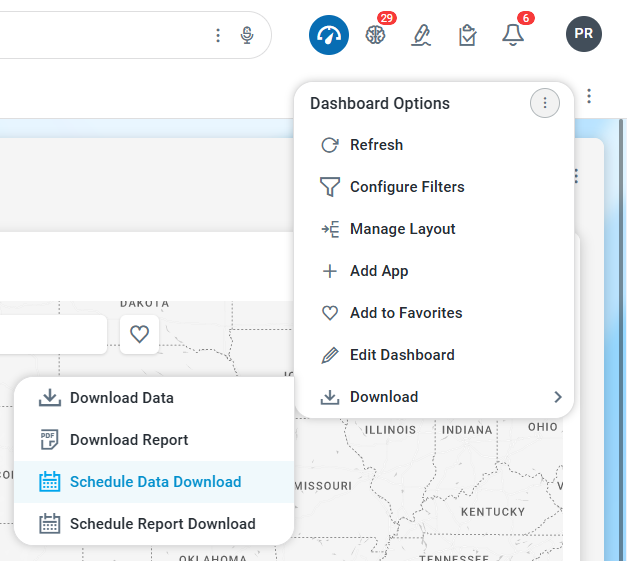The image size is (627, 561).
Task: Select Edit Dashboard option
Action: [401, 355]
